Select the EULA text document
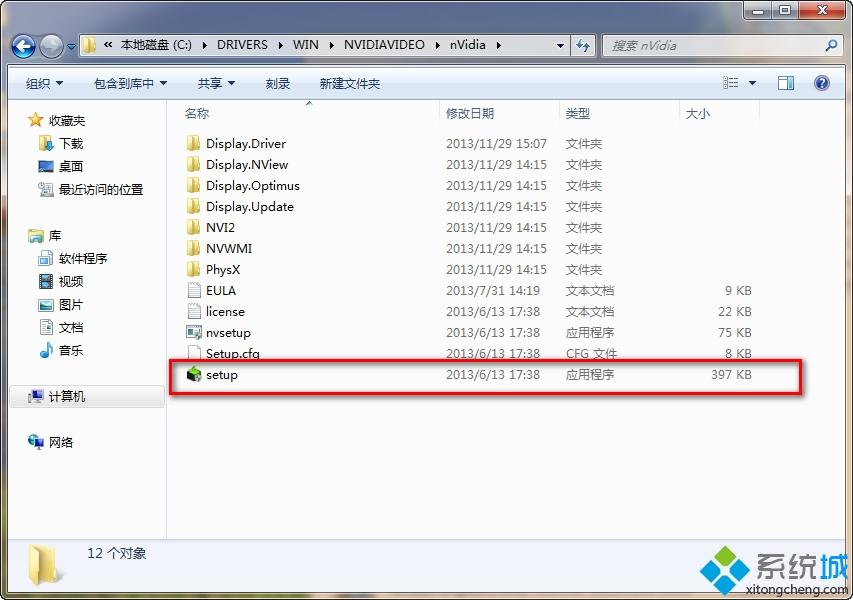The width and height of the screenshot is (853, 600). point(211,290)
